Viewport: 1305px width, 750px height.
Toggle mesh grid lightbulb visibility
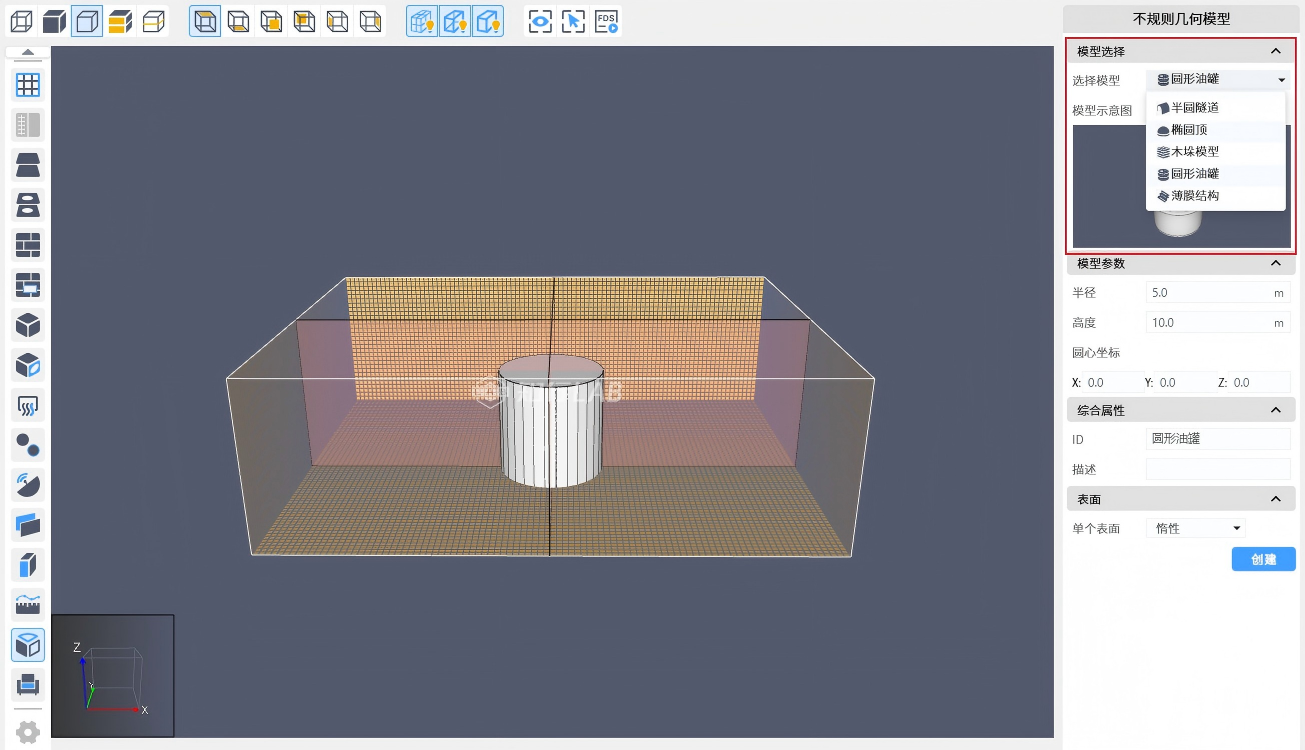pos(422,21)
